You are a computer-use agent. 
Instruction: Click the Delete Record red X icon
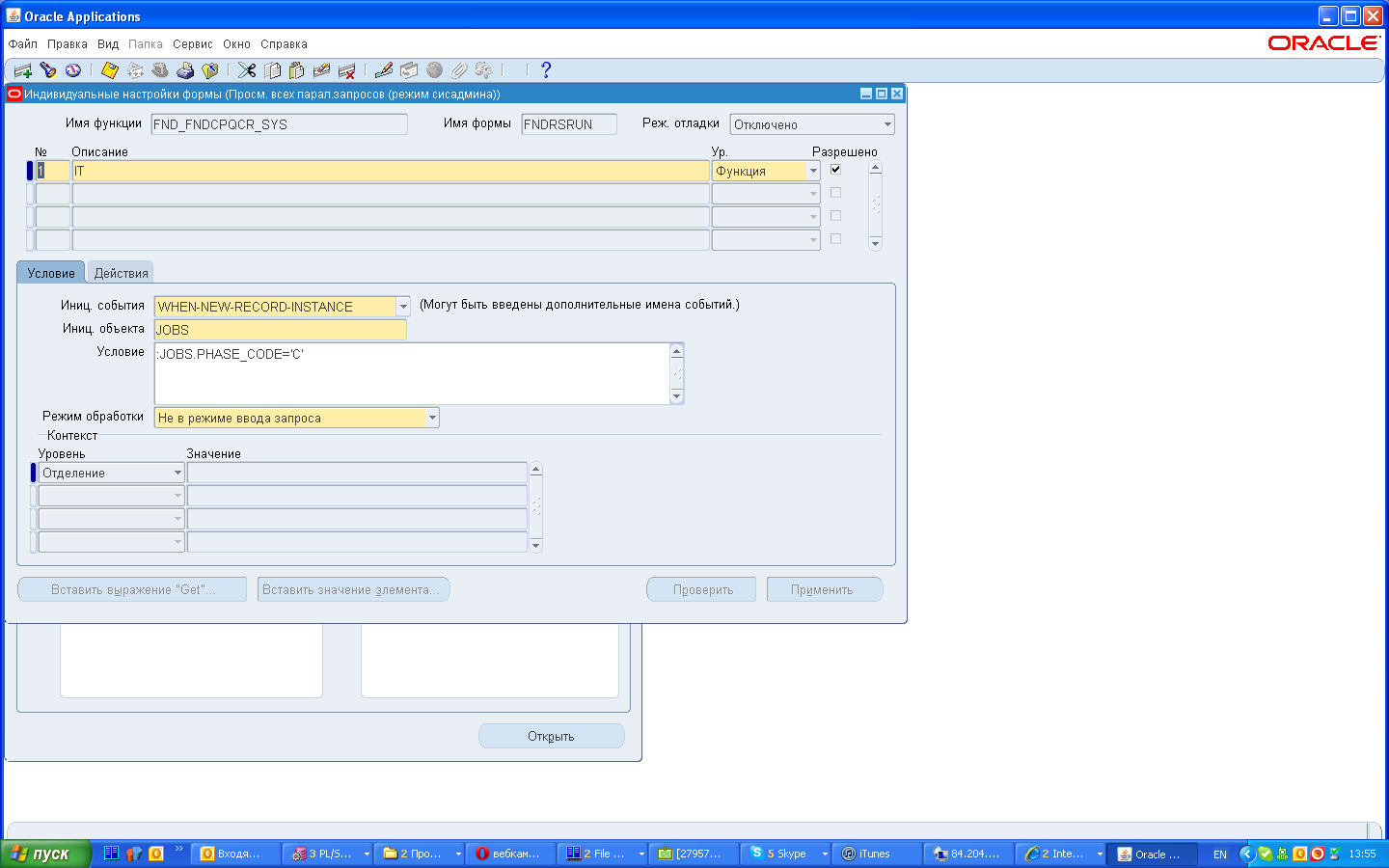347,70
